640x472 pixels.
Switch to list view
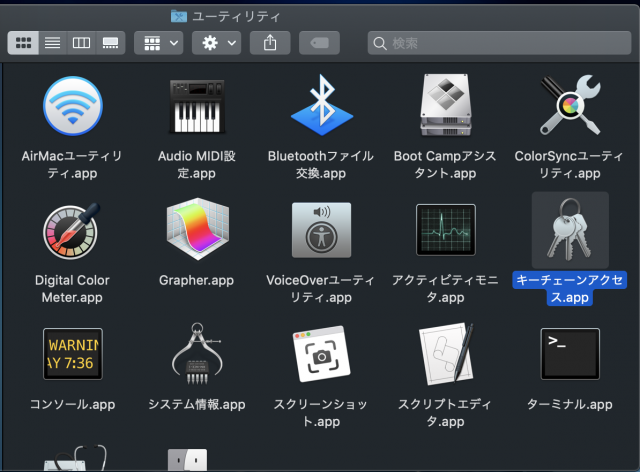(53, 43)
